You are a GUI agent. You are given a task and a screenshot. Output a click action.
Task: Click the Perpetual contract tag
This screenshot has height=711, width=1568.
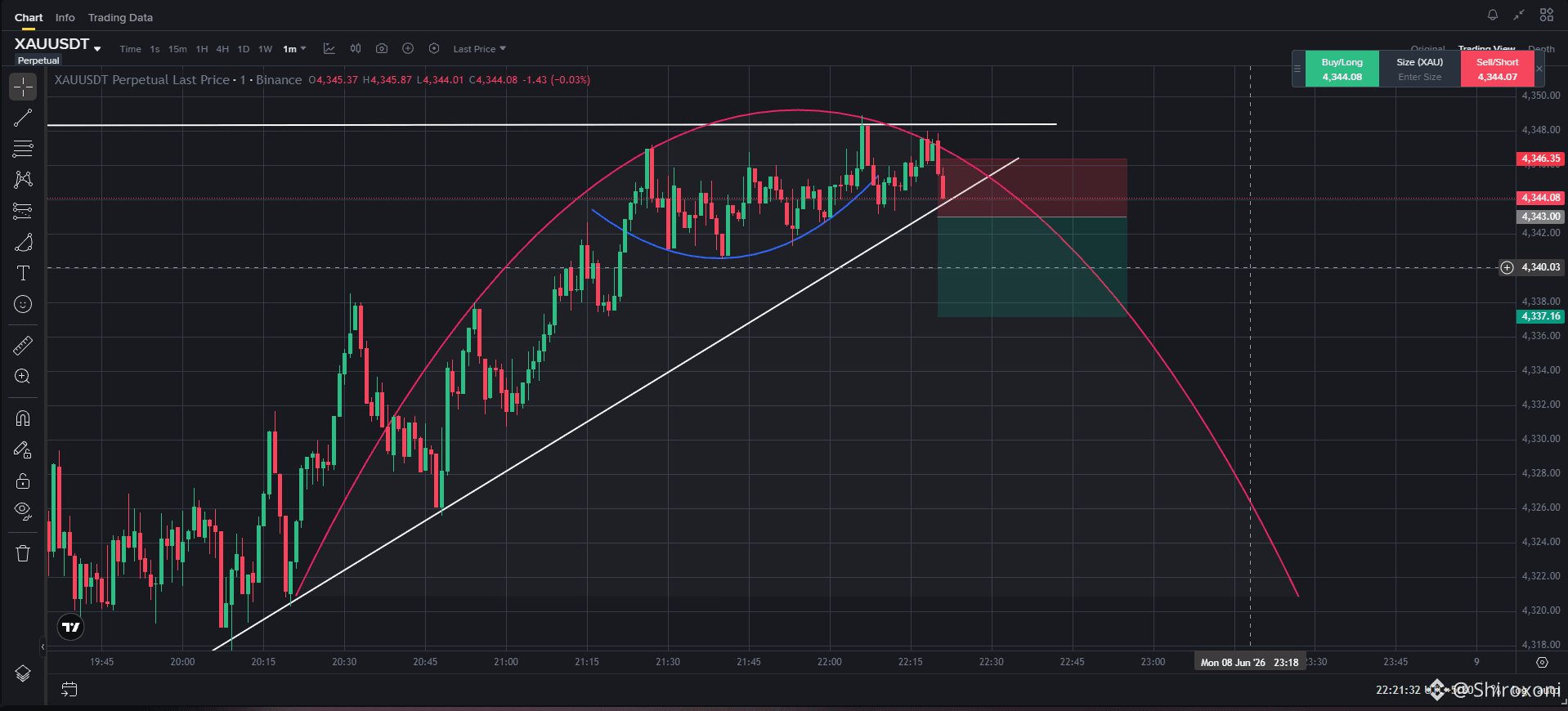38,60
